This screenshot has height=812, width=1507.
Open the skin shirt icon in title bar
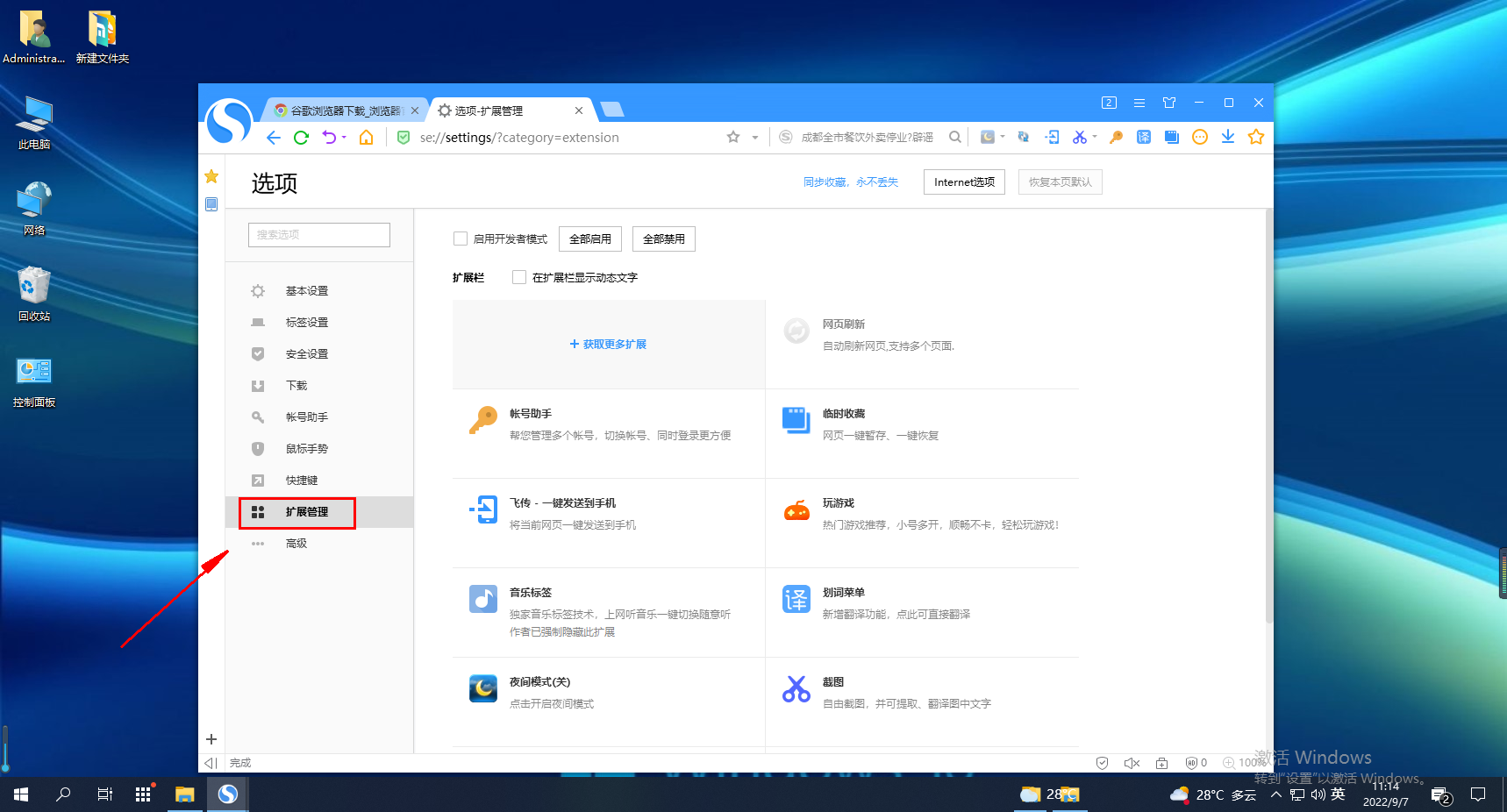pyautogui.click(x=1169, y=103)
